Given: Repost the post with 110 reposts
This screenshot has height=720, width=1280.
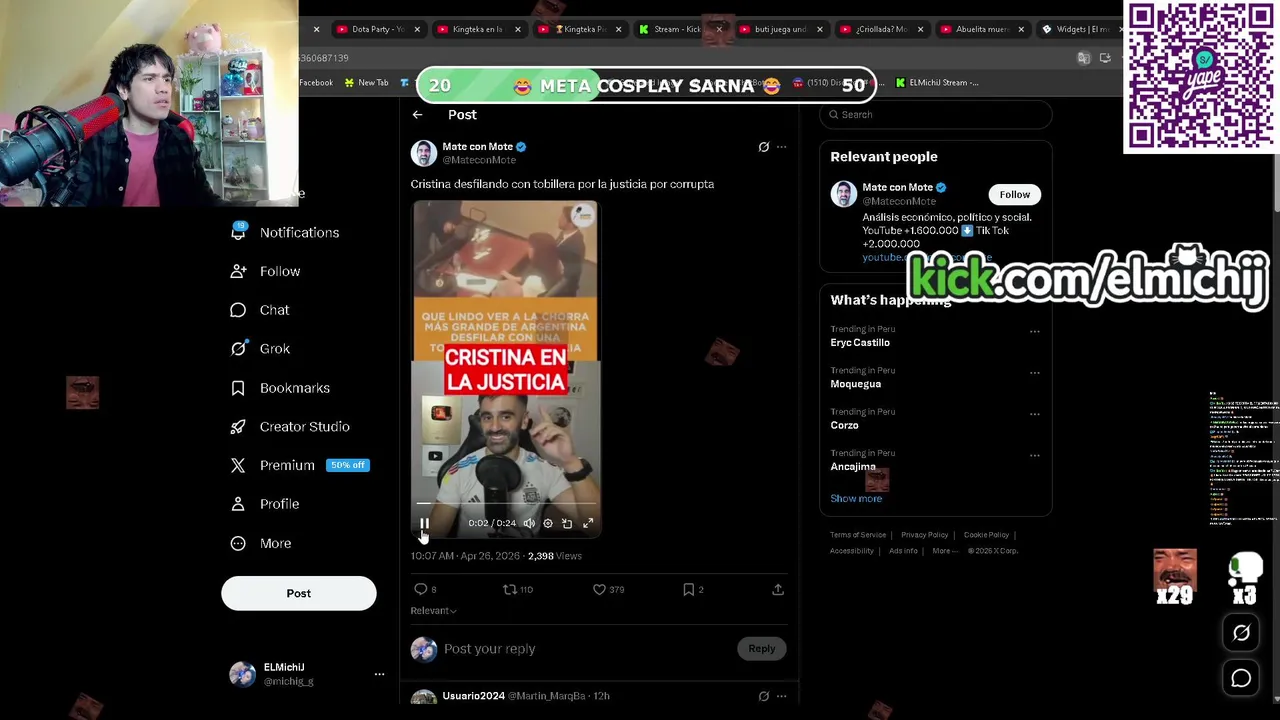Looking at the screenshot, I should [x=509, y=590].
